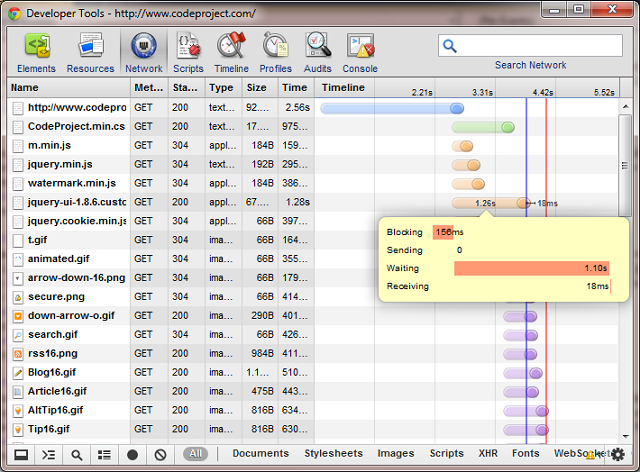Screen dimensions: 640x472
Task: Clear the network log
Action: tap(160, 454)
